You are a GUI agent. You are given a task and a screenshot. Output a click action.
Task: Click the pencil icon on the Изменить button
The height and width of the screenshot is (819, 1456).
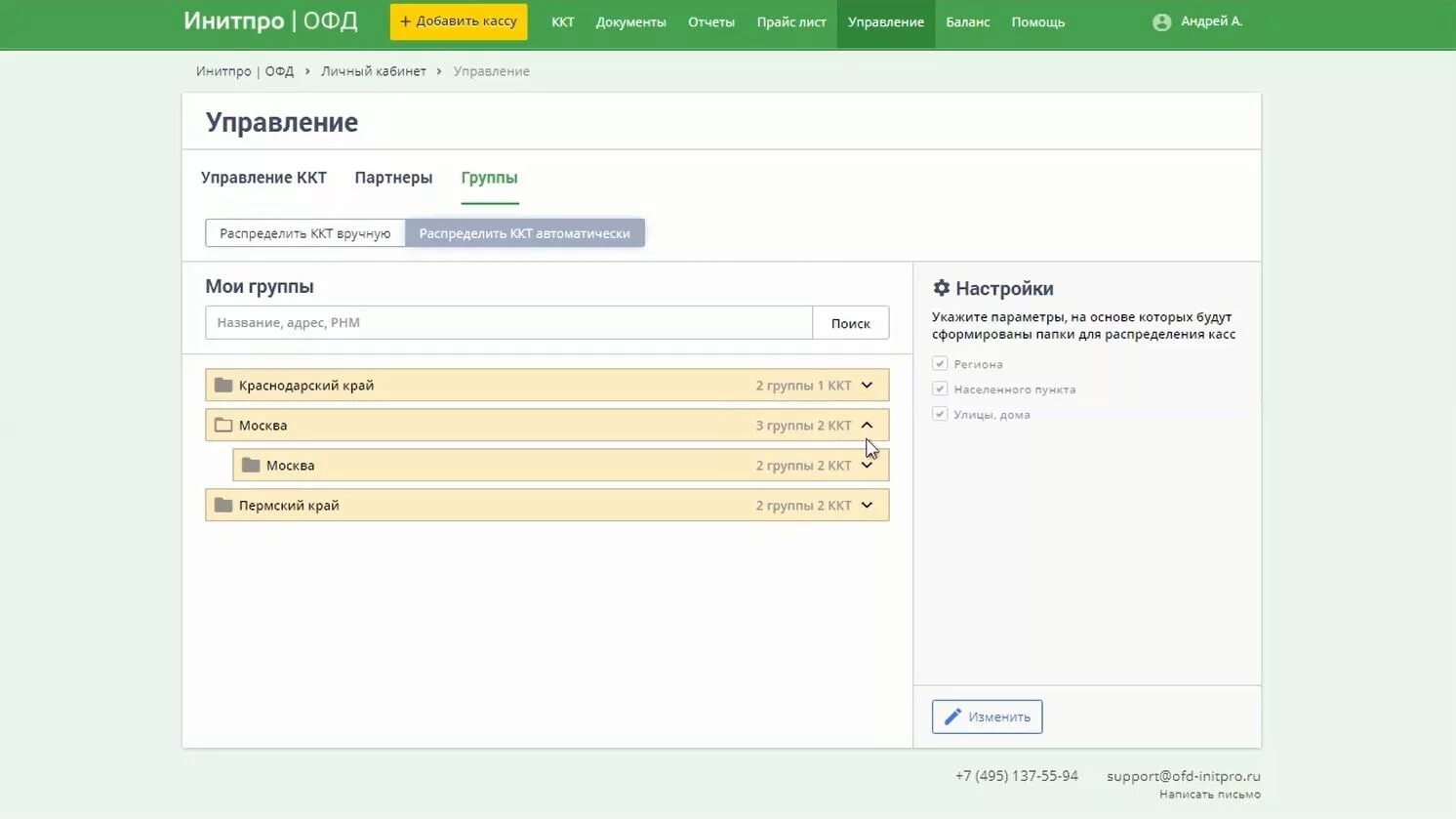[952, 717]
